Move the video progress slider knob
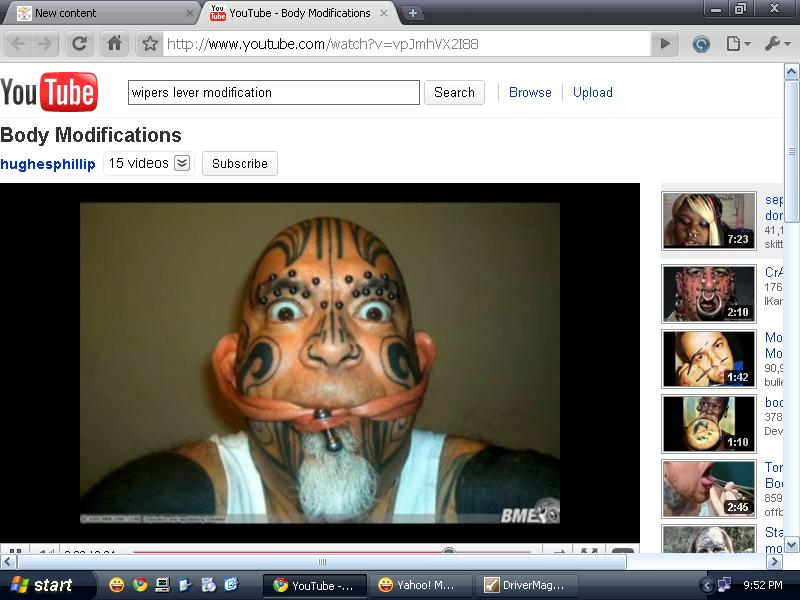Viewport: 800px width, 600px height. click(x=448, y=551)
